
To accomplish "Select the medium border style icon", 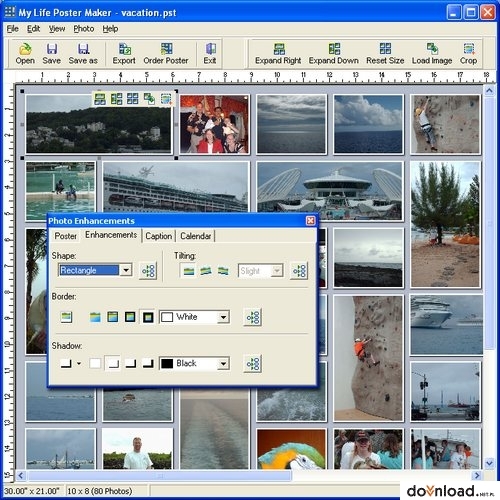I will [112, 317].
